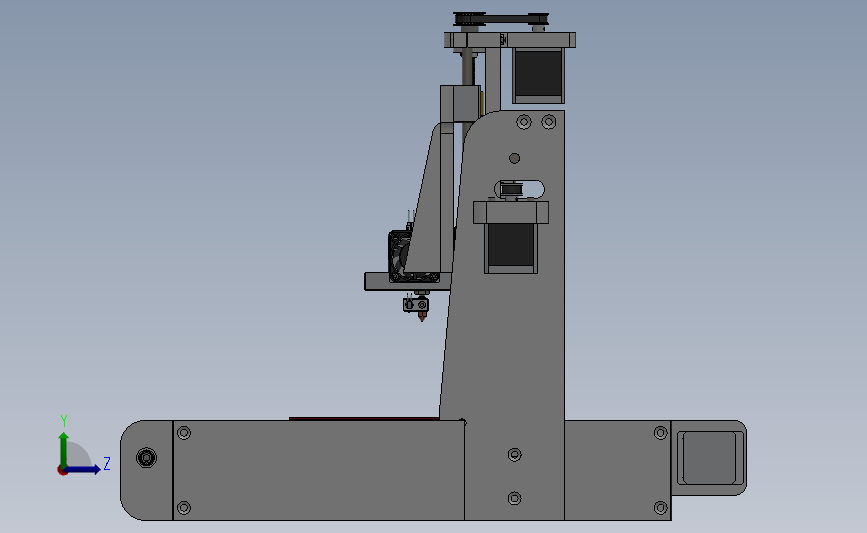Select the lead screw rod below top plate
Screen dimensions: 867x533
click(x=468, y=66)
